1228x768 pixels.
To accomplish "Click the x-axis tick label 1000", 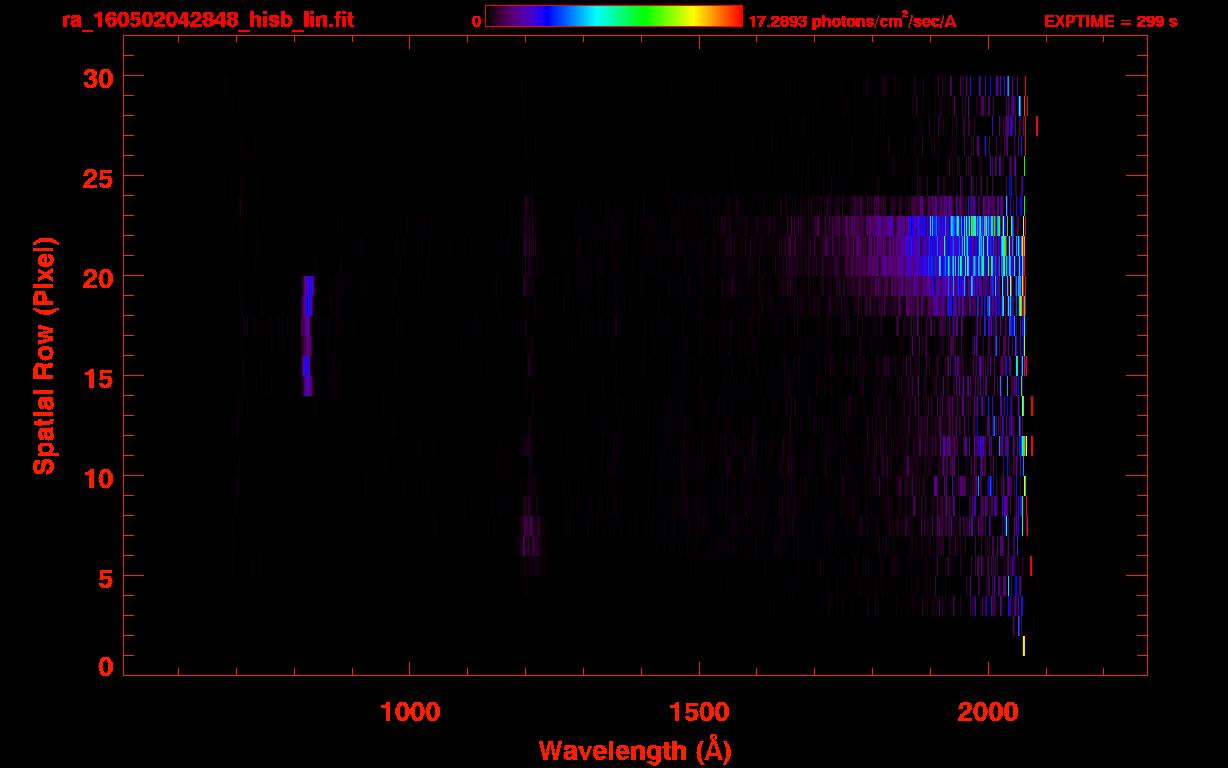I will 409,711.
